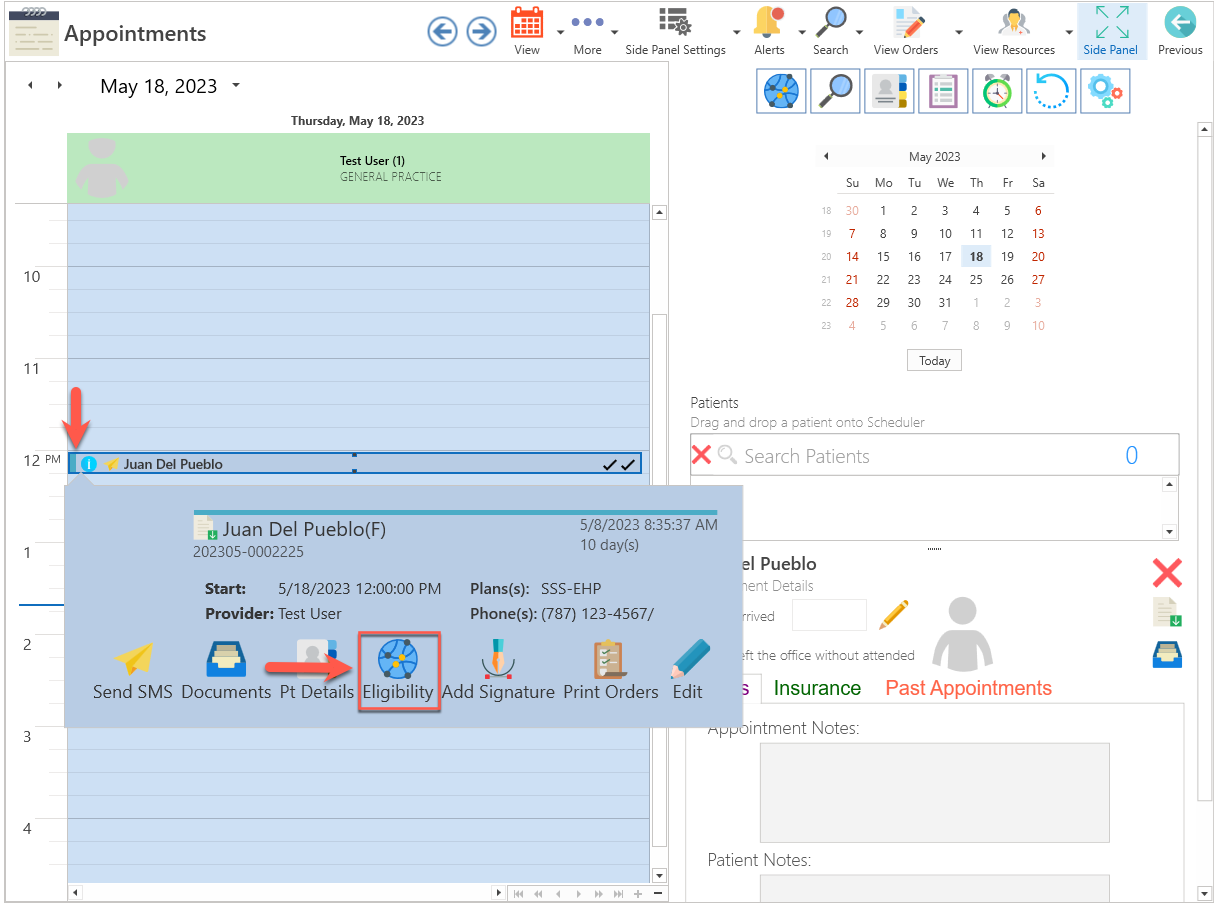Click side panel refresh circle icon
The image size is (1218, 907).
[1051, 91]
